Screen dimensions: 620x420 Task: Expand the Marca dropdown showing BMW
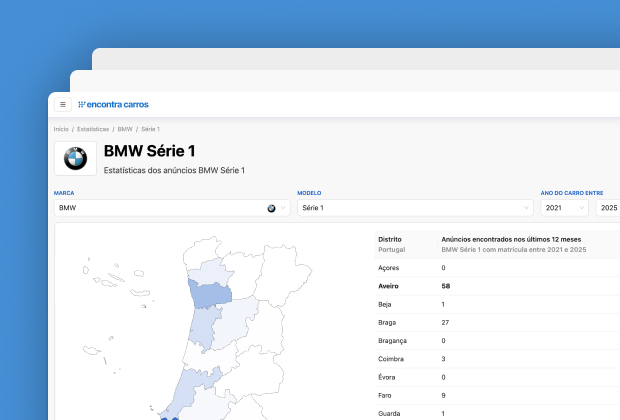(x=172, y=208)
